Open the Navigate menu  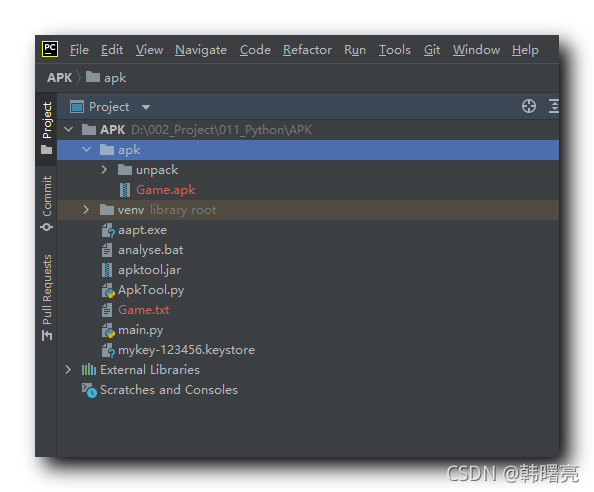pos(201,50)
